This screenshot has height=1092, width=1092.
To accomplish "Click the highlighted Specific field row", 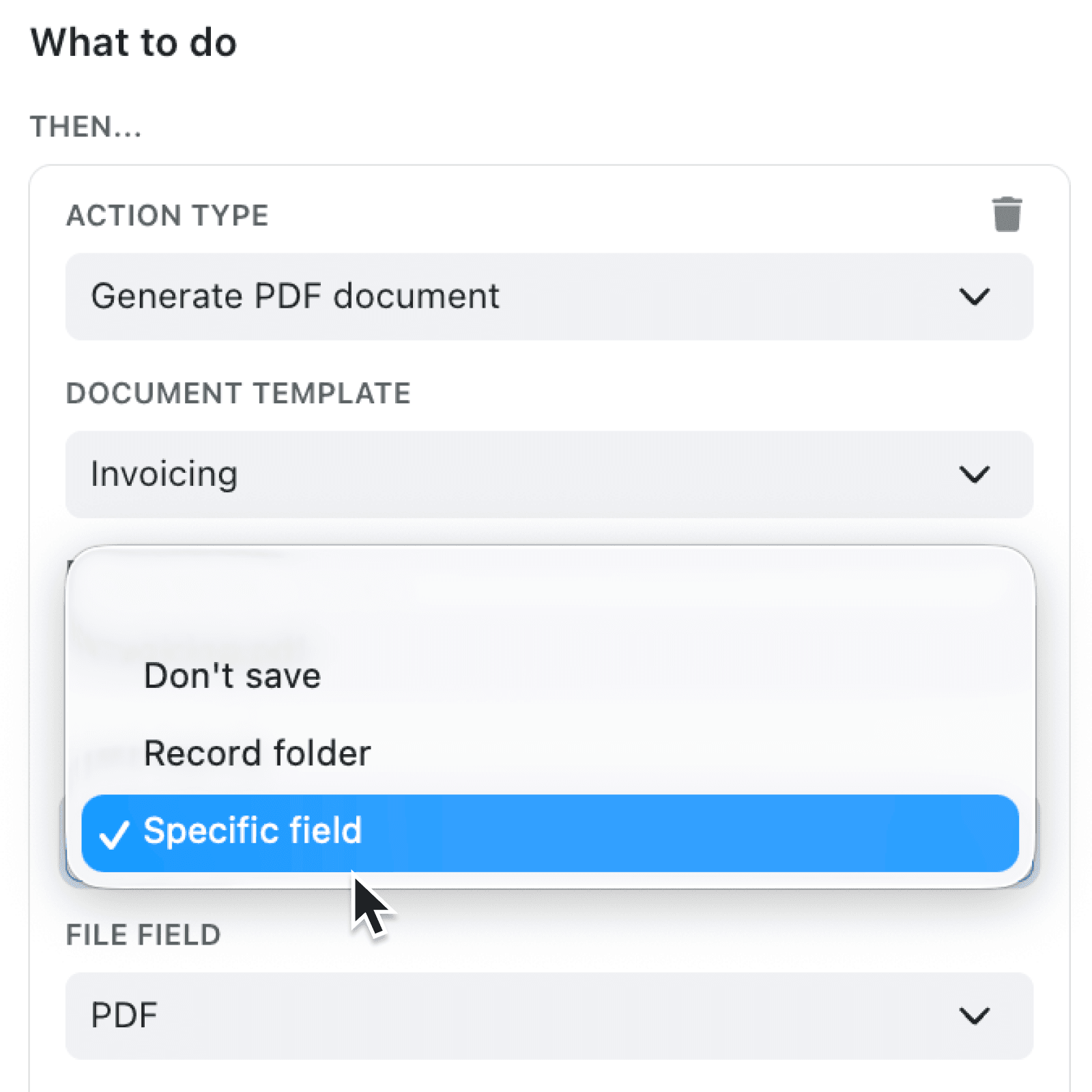I will (x=546, y=831).
